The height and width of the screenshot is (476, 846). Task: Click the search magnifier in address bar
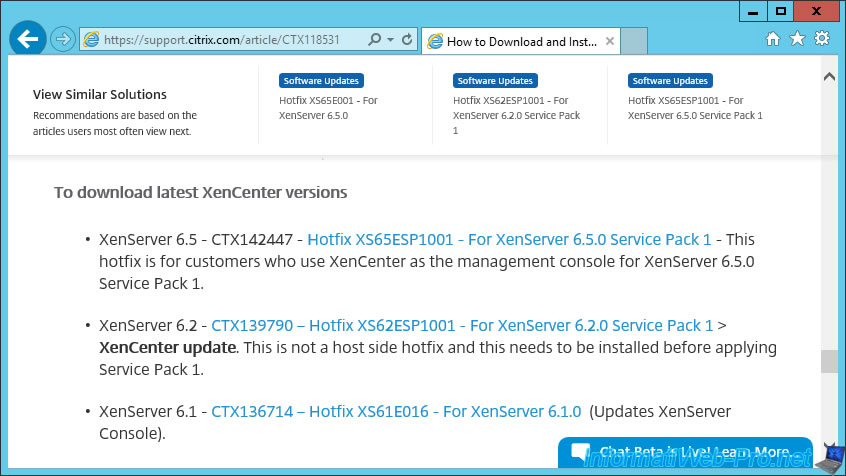374,39
